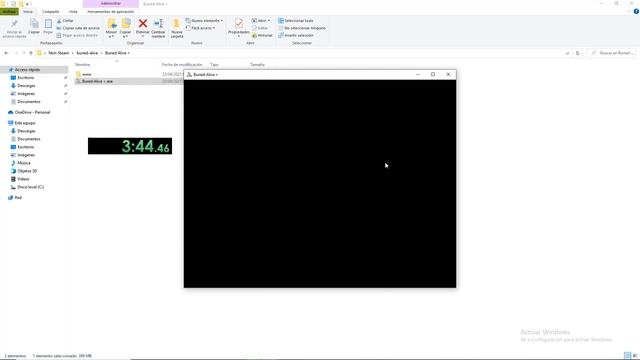This screenshot has width=640, height=360.
Task: Switch to large icons view in status bar
Action: coord(635,356)
